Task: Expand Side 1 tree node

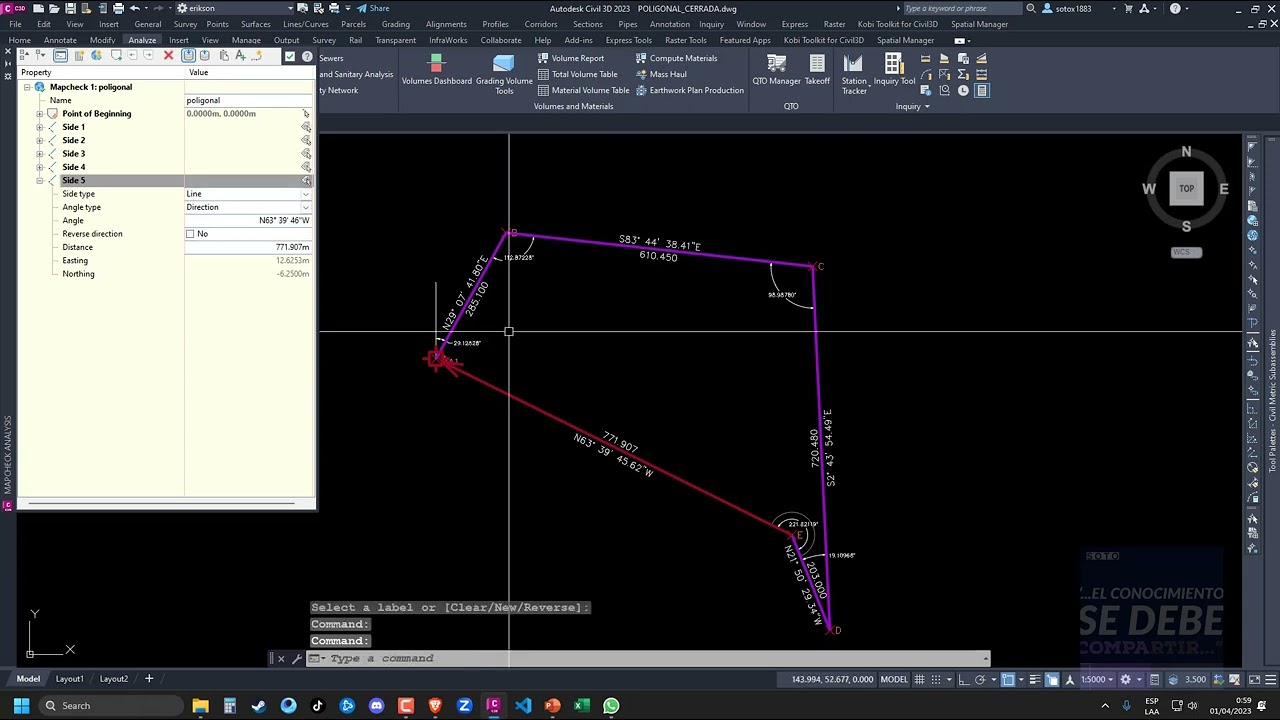Action: pyautogui.click(x=40, y=127)
